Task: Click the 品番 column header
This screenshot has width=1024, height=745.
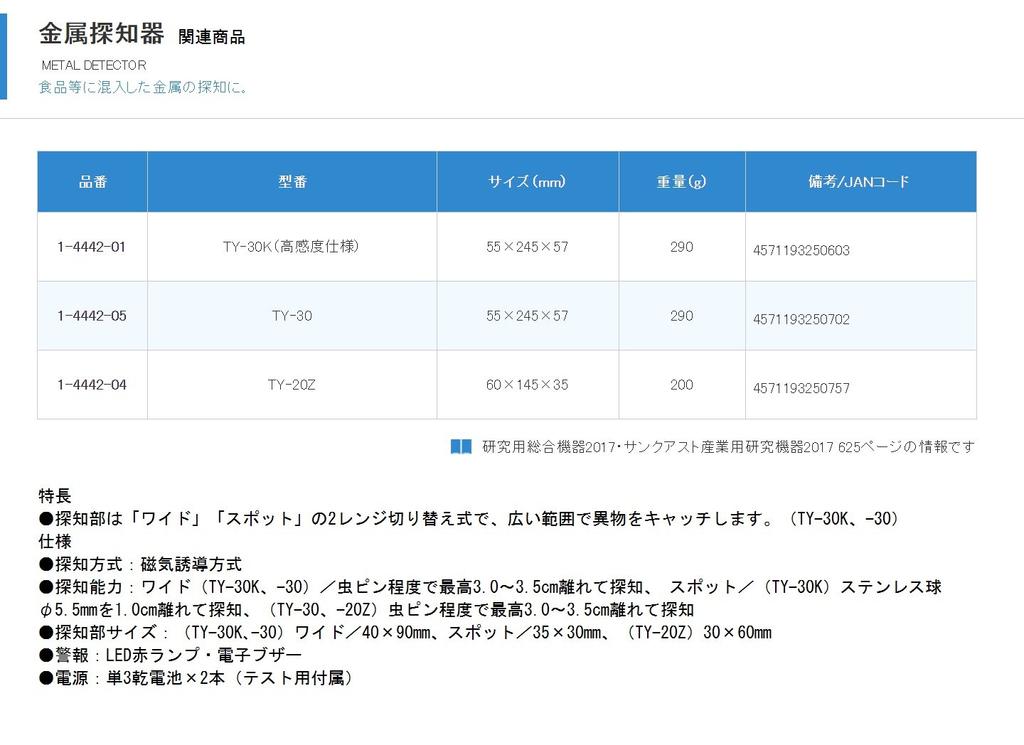Action: tap(92, 182)
